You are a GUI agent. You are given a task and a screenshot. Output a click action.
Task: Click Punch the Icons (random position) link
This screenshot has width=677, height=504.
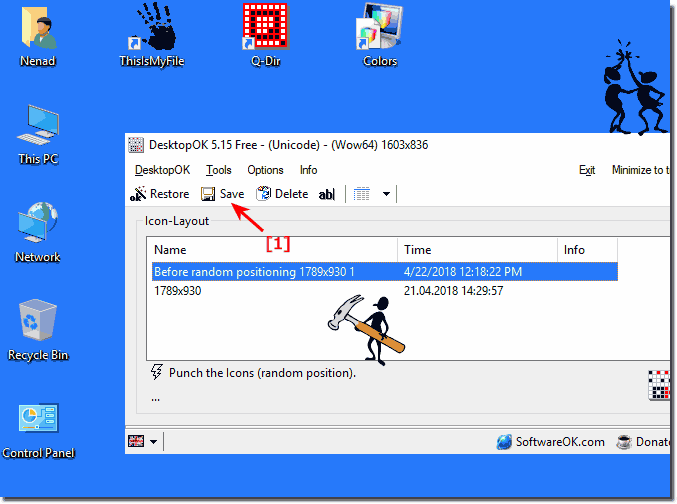(262, 373)
